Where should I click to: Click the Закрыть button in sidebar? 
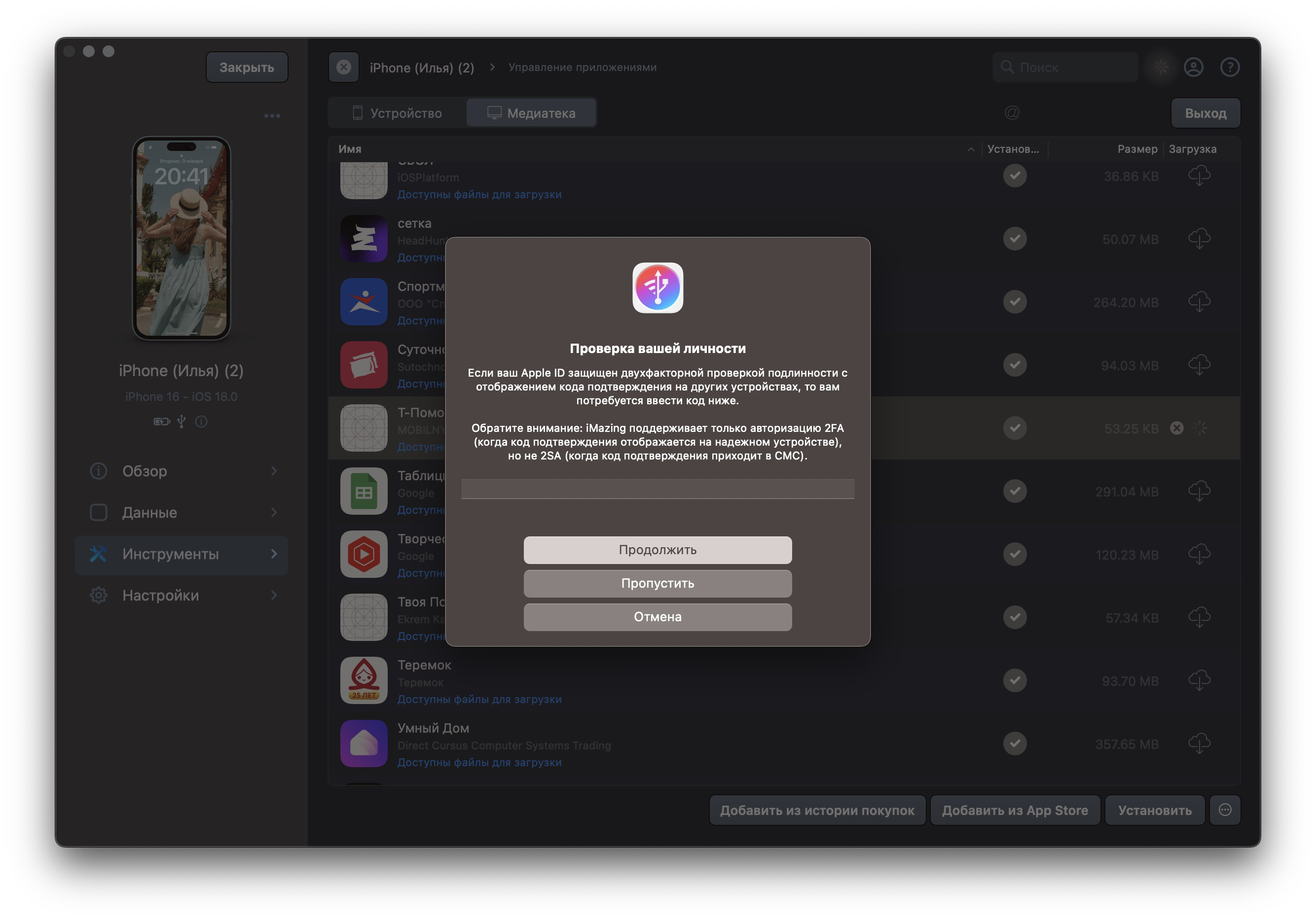[x=247, y=67]
